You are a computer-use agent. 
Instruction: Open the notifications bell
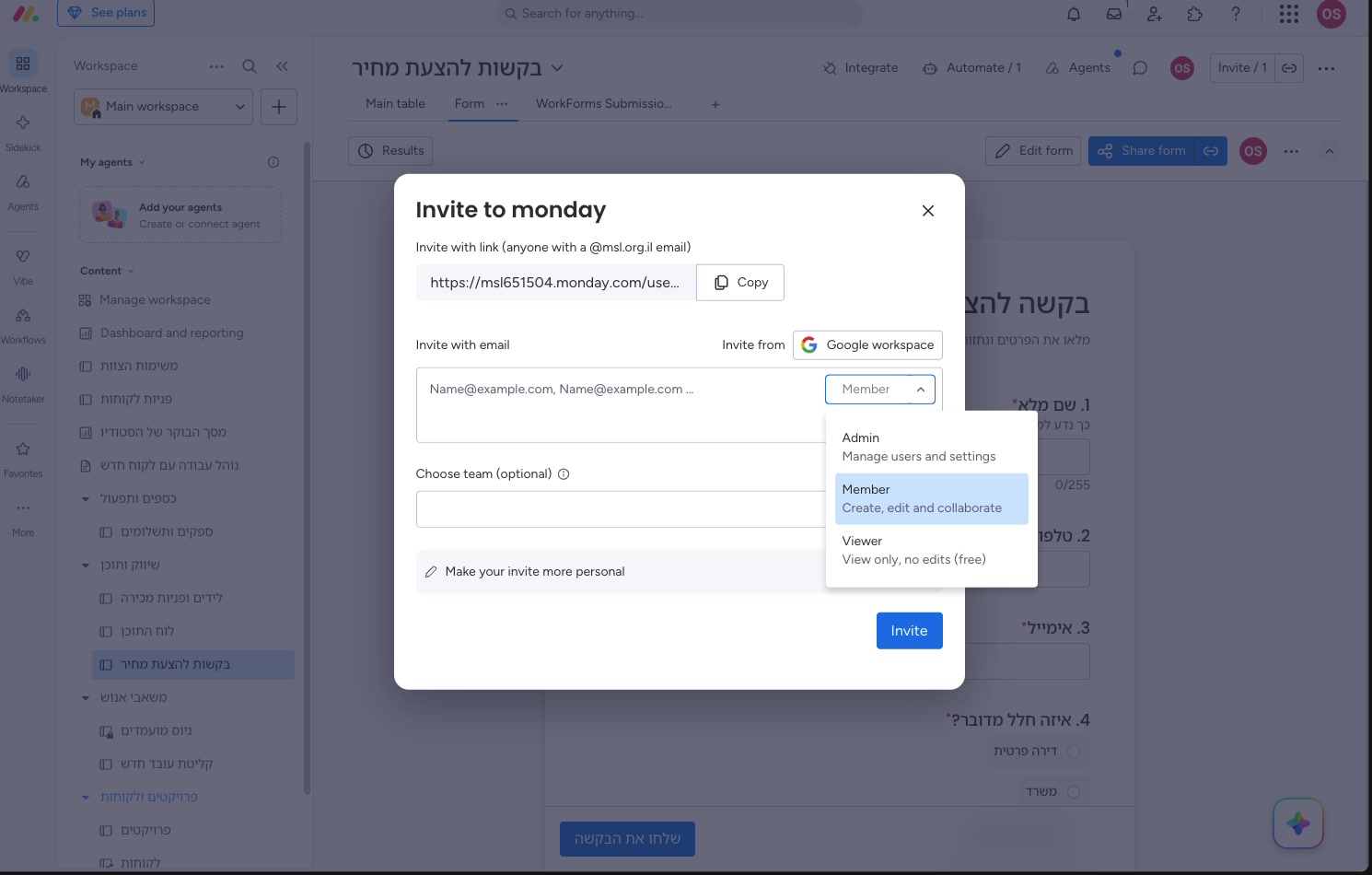[x=1074, y=14]
